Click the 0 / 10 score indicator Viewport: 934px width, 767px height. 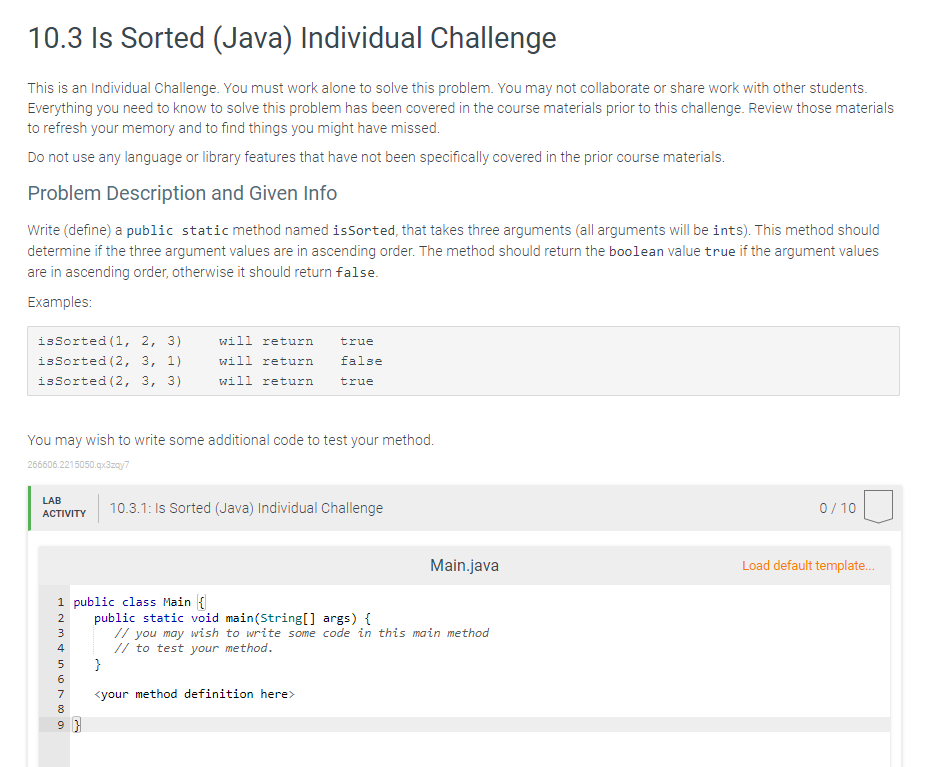pyautogui.click(x=836, y=507)
